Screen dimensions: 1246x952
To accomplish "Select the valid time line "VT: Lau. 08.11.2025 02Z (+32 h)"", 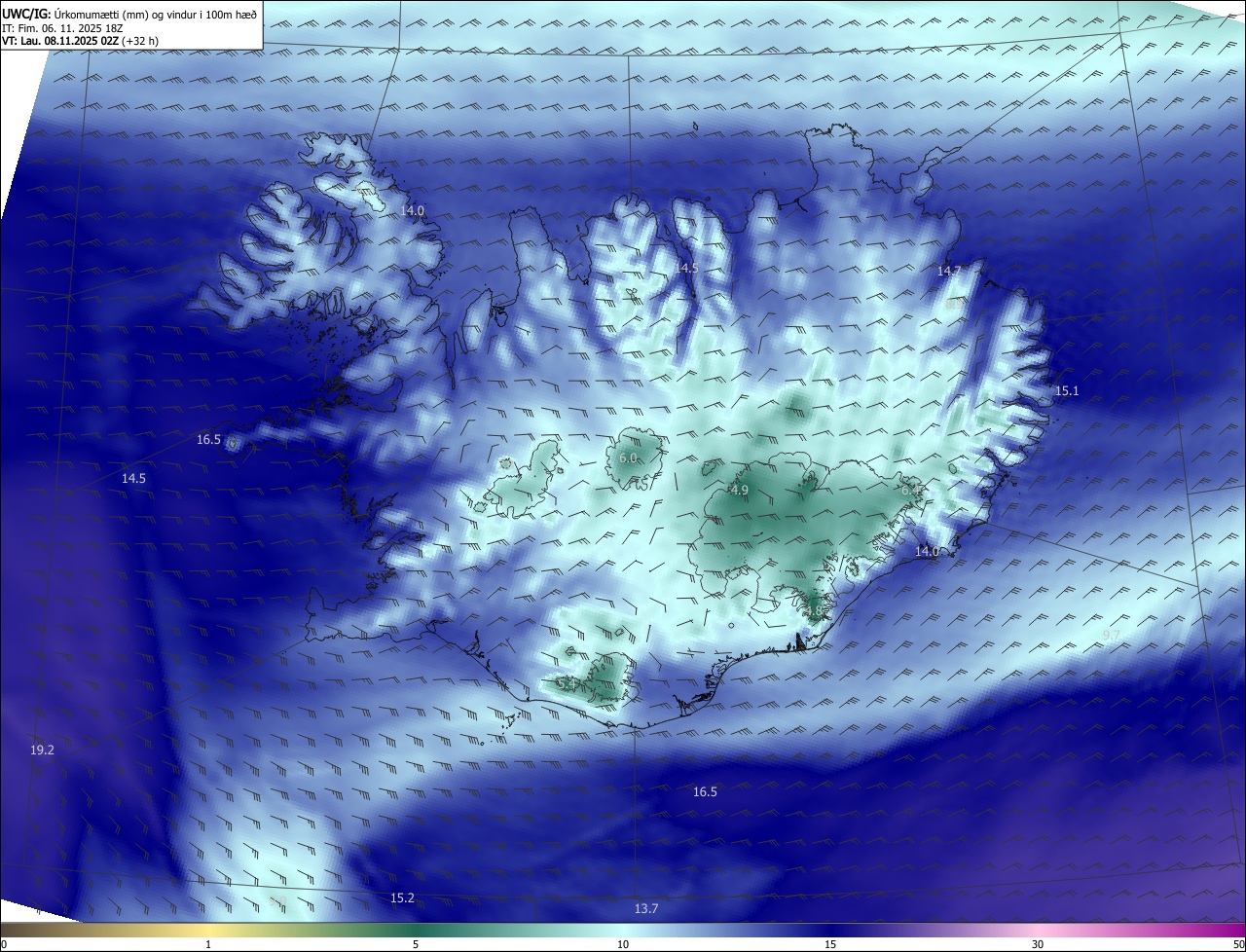I will click(x=80, y=41).
